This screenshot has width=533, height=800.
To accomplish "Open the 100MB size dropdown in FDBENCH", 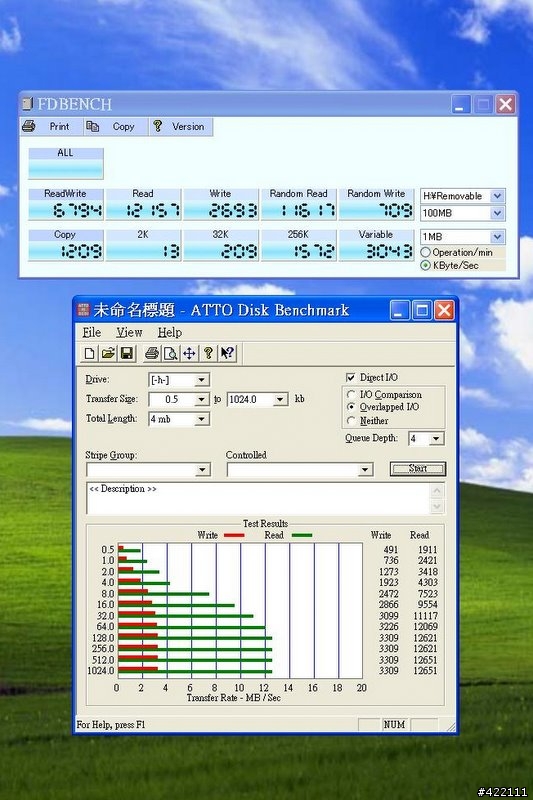I will tap(497, 213).
